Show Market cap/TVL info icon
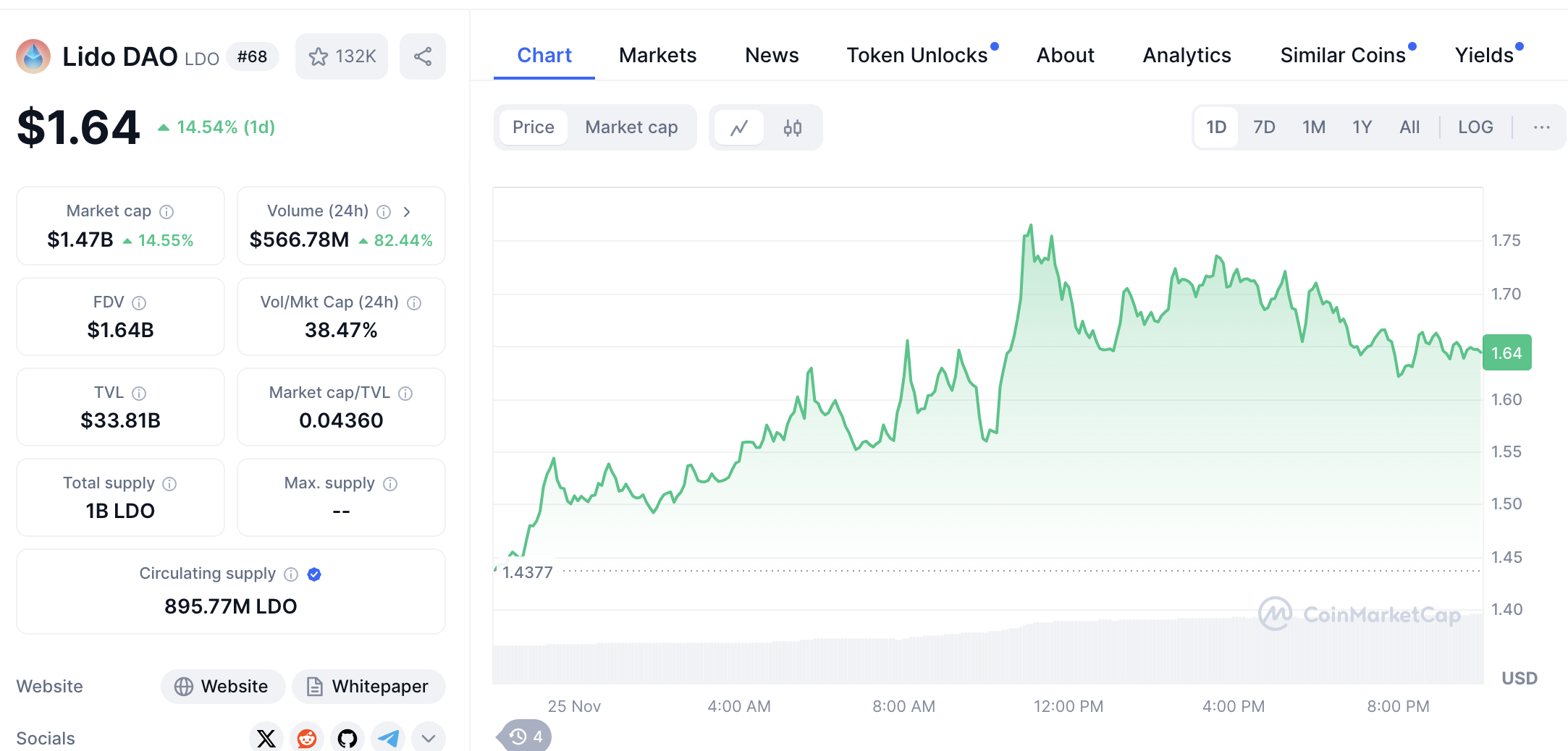 point(405,393)
